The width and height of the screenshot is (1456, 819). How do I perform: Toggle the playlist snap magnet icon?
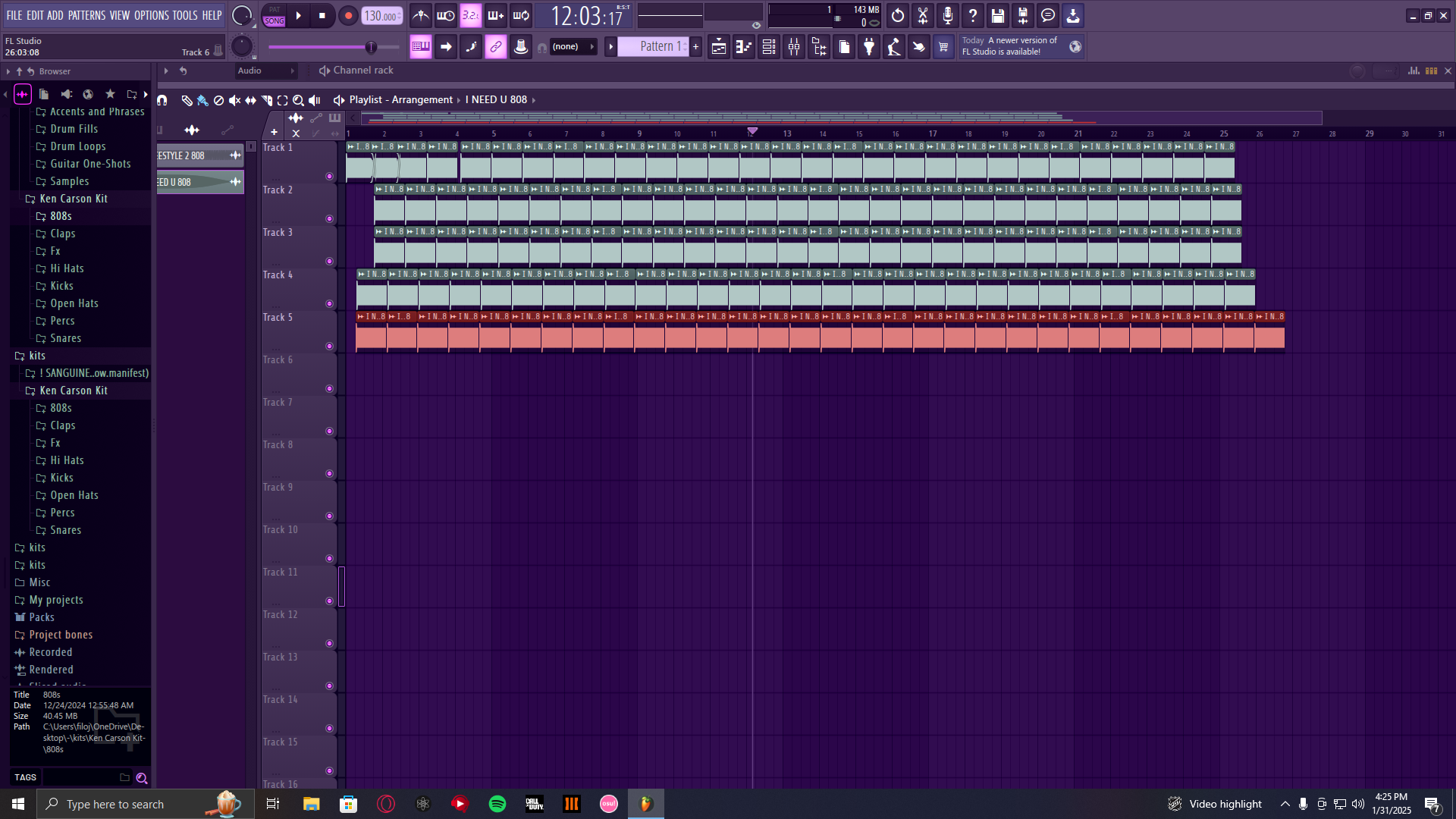(162, 100)
